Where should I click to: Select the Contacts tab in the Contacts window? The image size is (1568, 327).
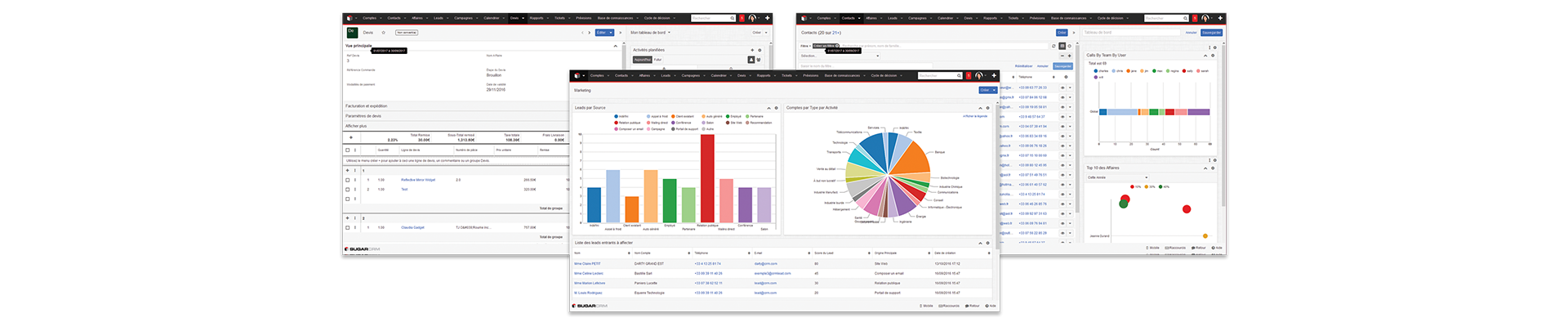pyautogui.click(x=851, y=18)
